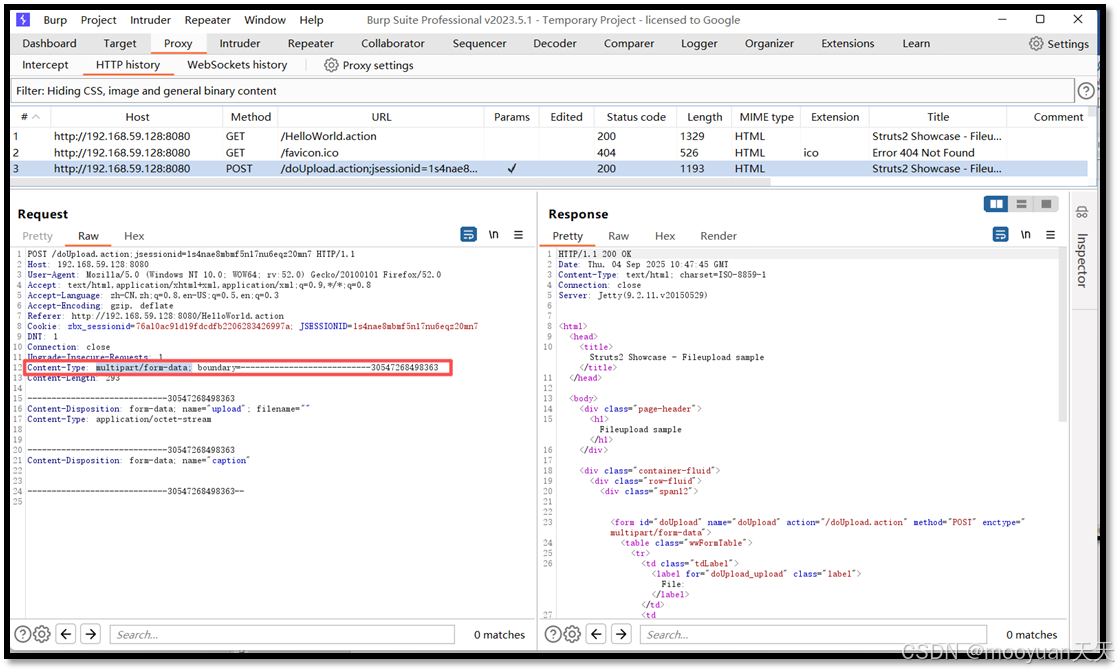Viewport: 1119px width, 672px height.
Task: Switch to the Collaborator tab
Action: click(x=393, y=44)
